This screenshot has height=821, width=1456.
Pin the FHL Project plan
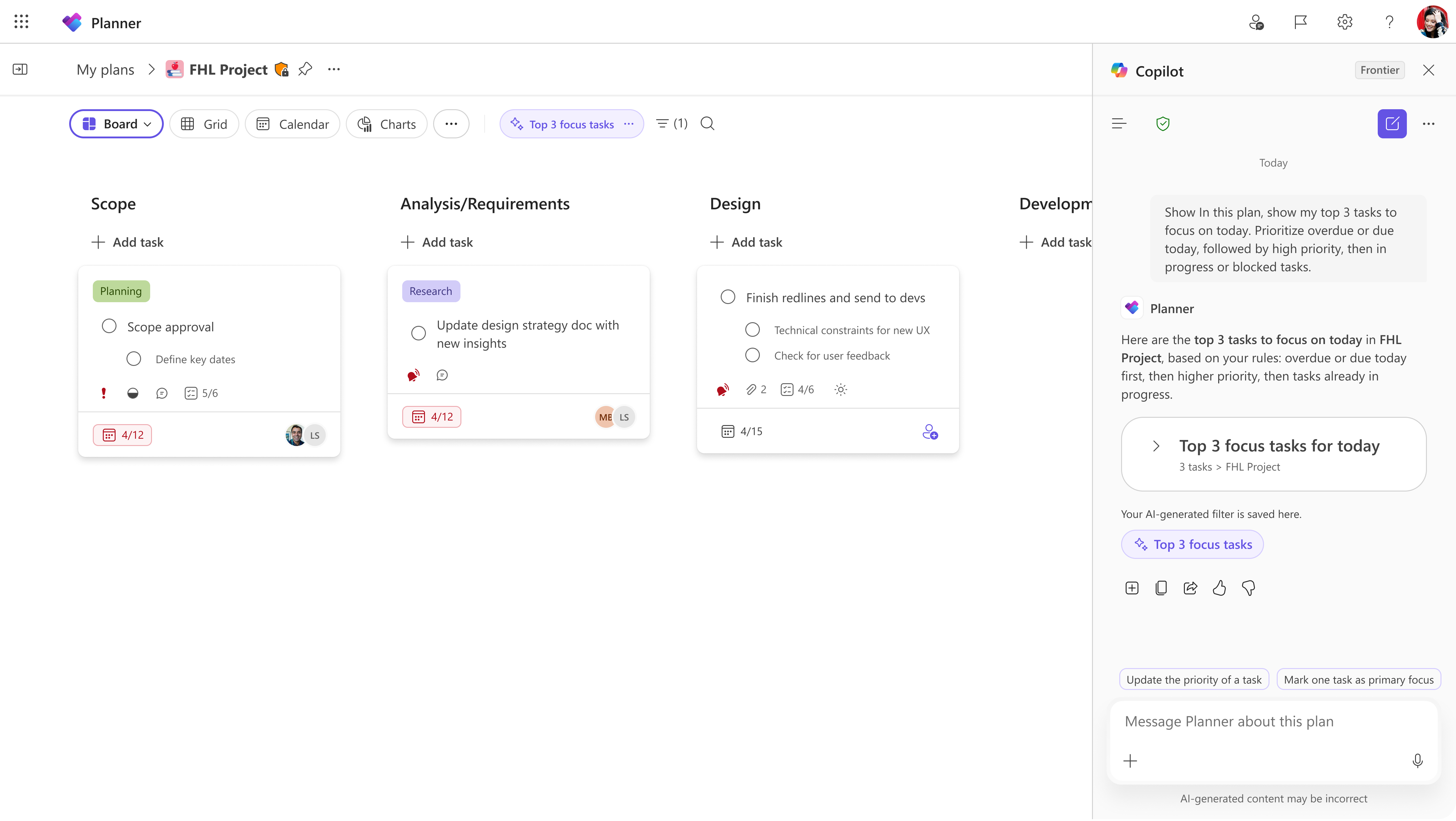pyautogui.click(x=305, y=69)
